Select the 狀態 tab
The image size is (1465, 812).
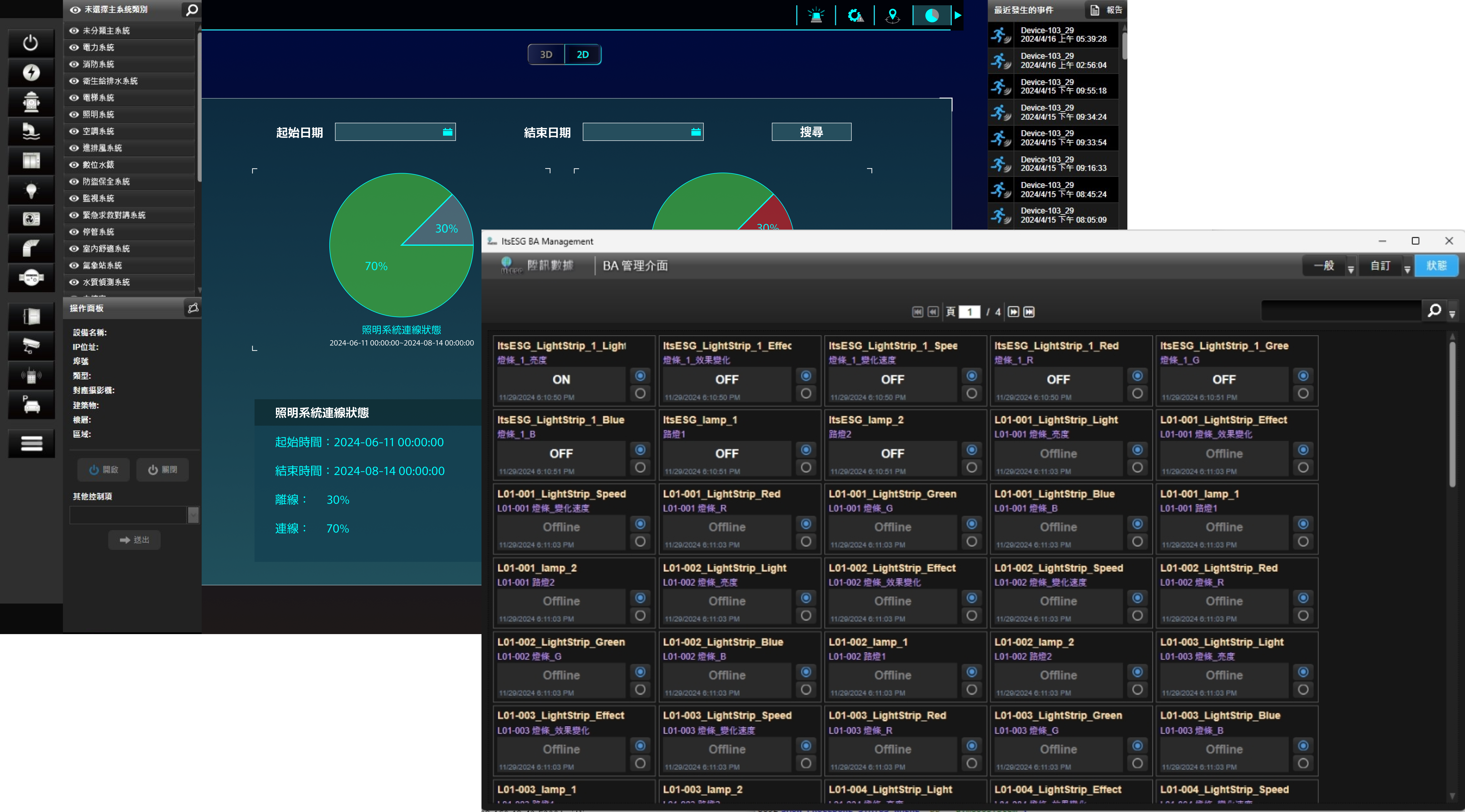click(1436, 266)
